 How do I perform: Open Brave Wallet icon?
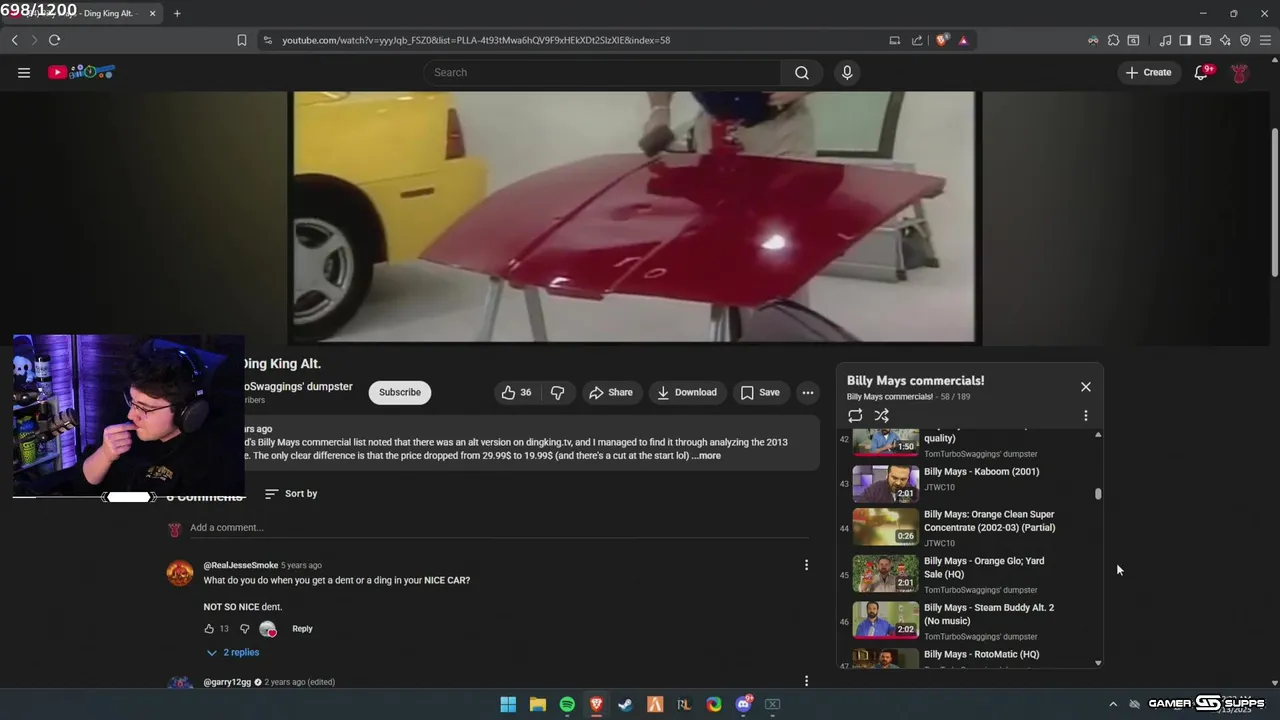tap(1205, 40)
